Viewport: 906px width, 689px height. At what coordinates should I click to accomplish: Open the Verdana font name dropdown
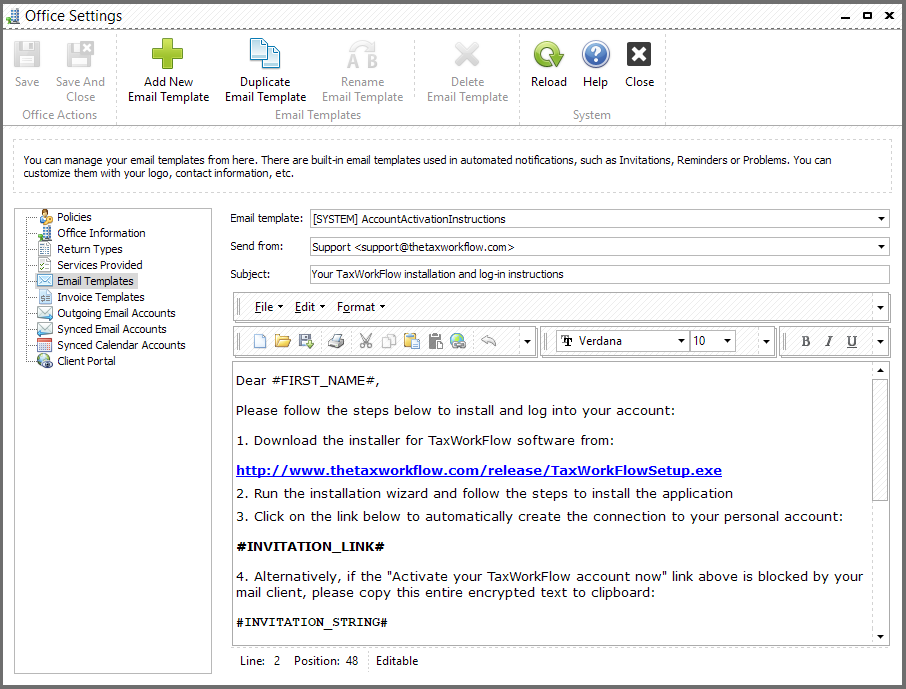[x=681, y=341]
